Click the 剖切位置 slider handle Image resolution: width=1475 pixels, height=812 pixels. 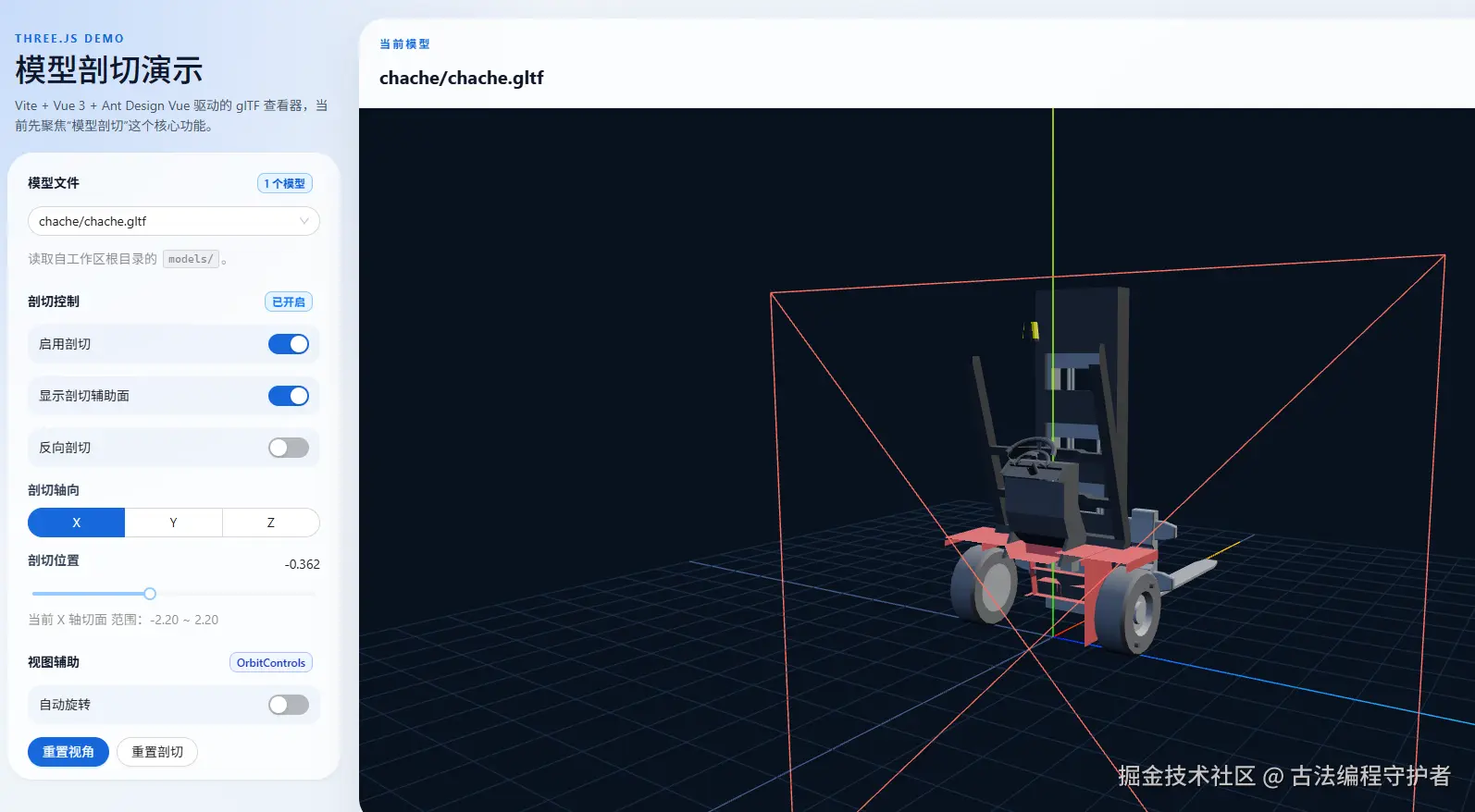pos(150,594)
